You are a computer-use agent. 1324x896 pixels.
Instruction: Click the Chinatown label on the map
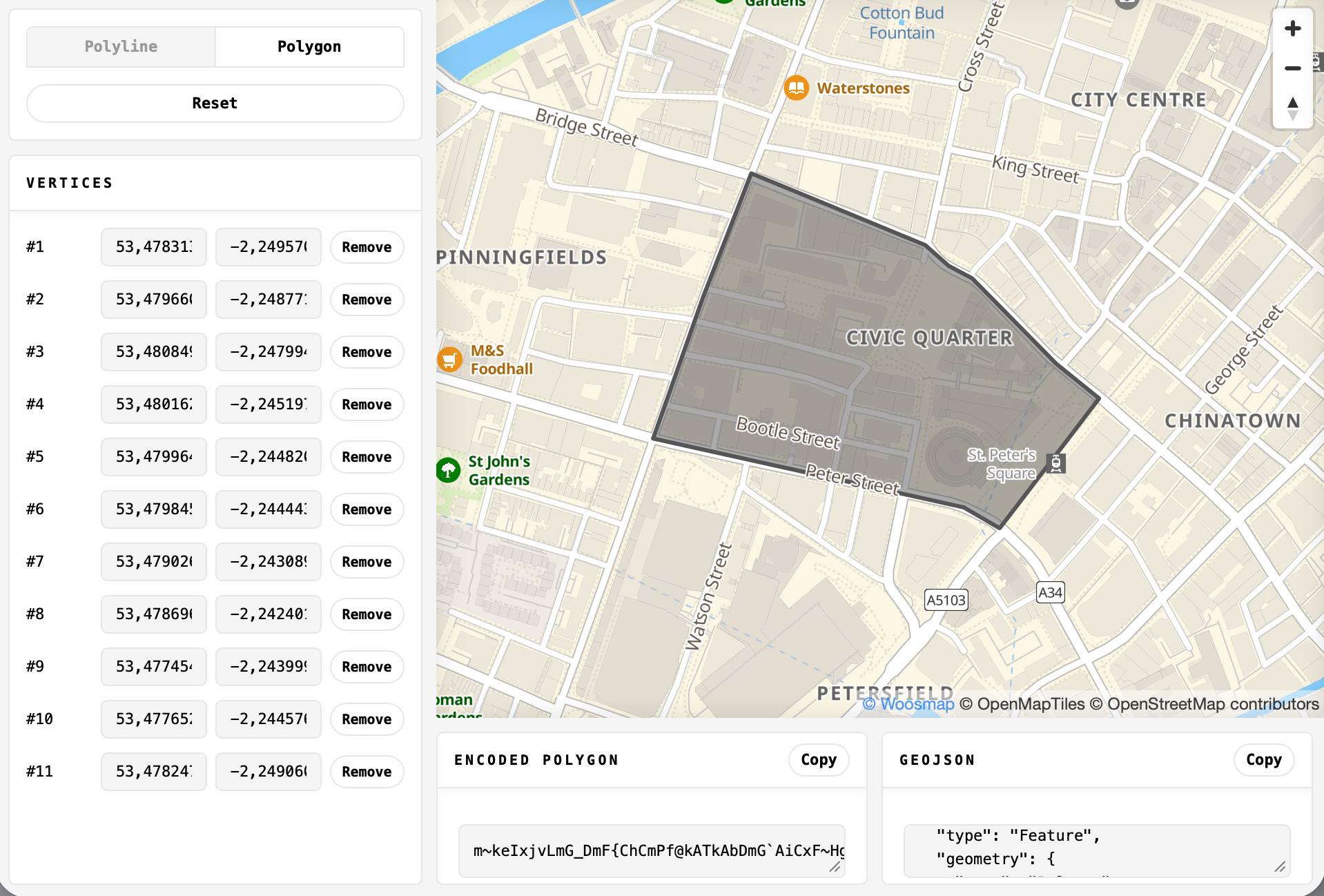pyautogui.click(x=1233, y=420)
